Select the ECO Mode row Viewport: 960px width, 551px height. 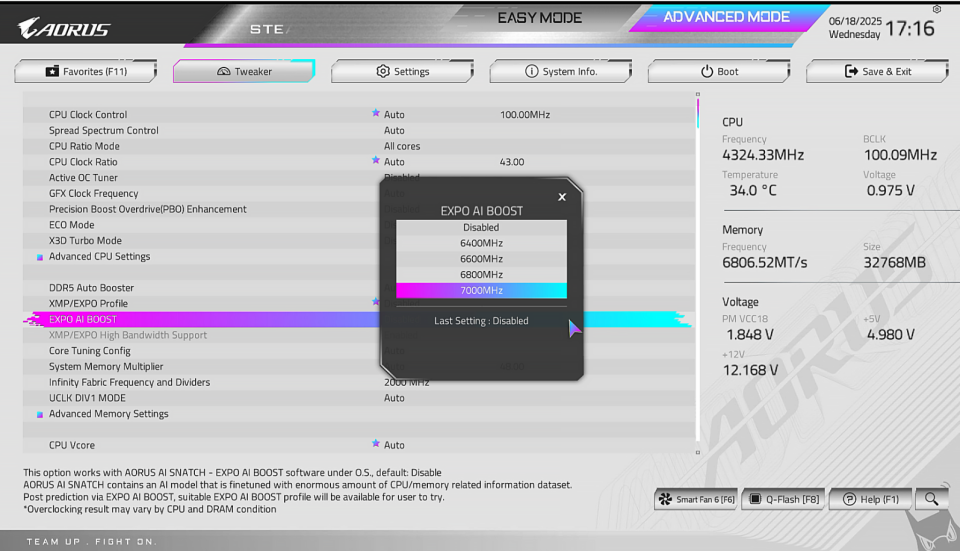tap(359, 225)
